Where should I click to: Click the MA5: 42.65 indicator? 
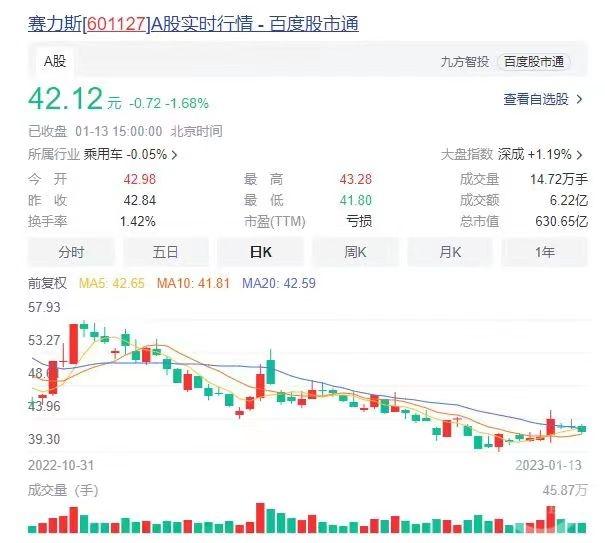click(x=112, y=283)
